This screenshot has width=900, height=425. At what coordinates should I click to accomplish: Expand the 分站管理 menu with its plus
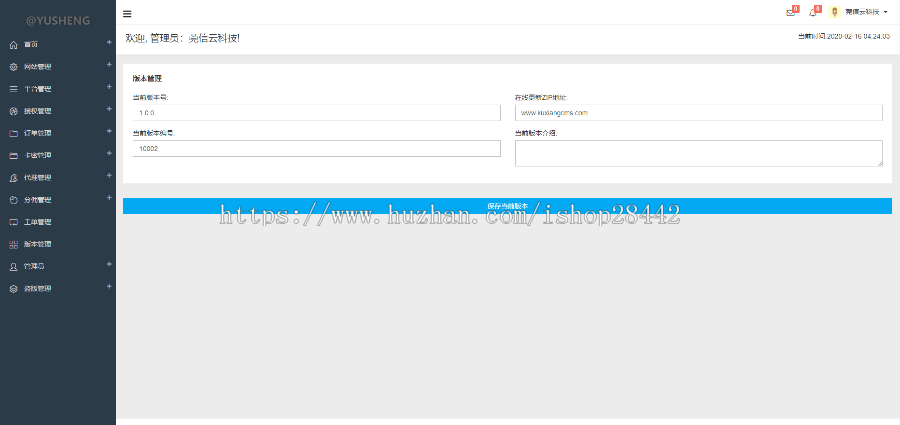109,198
